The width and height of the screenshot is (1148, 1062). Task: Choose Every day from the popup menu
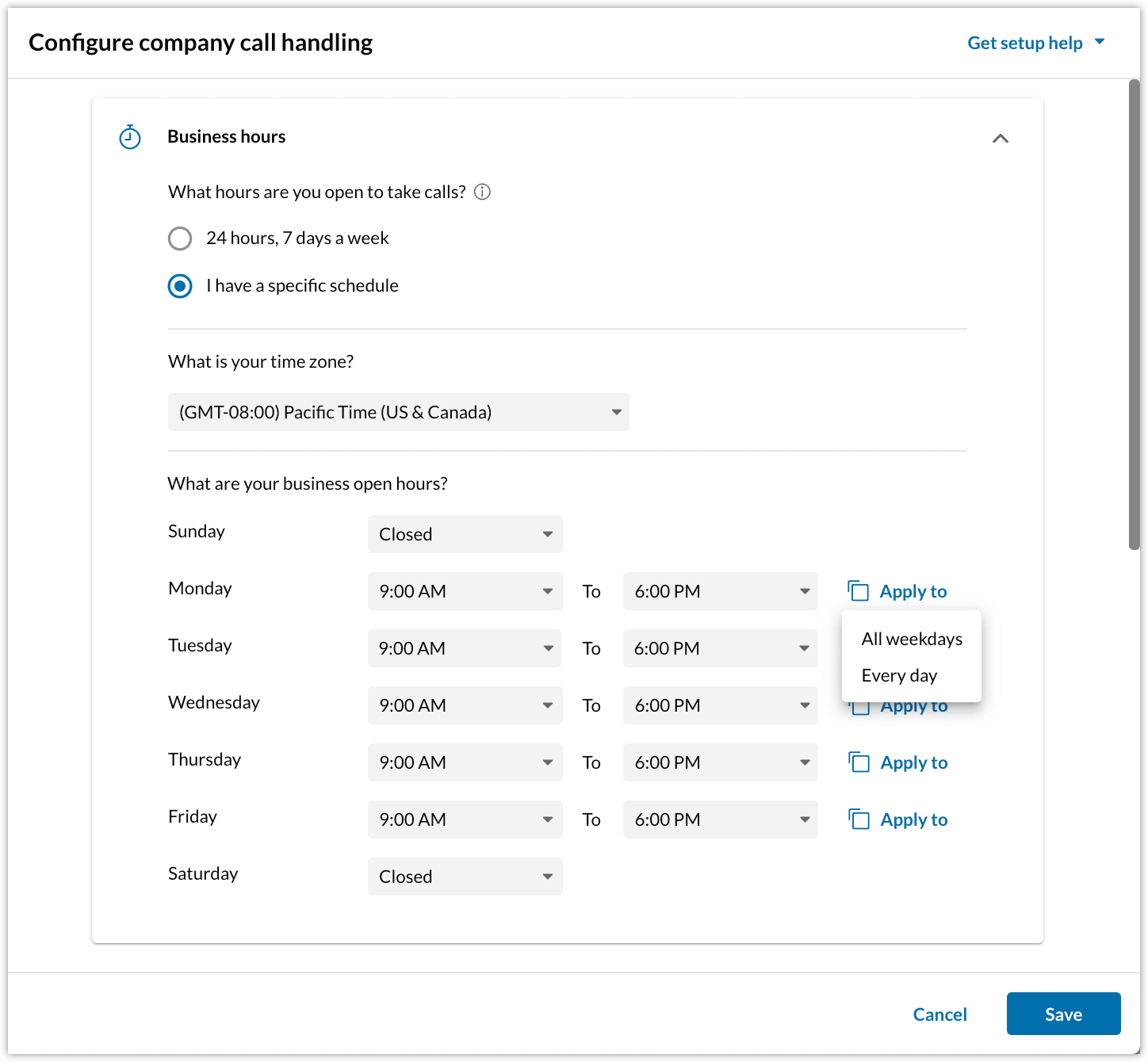pos(900,675)
